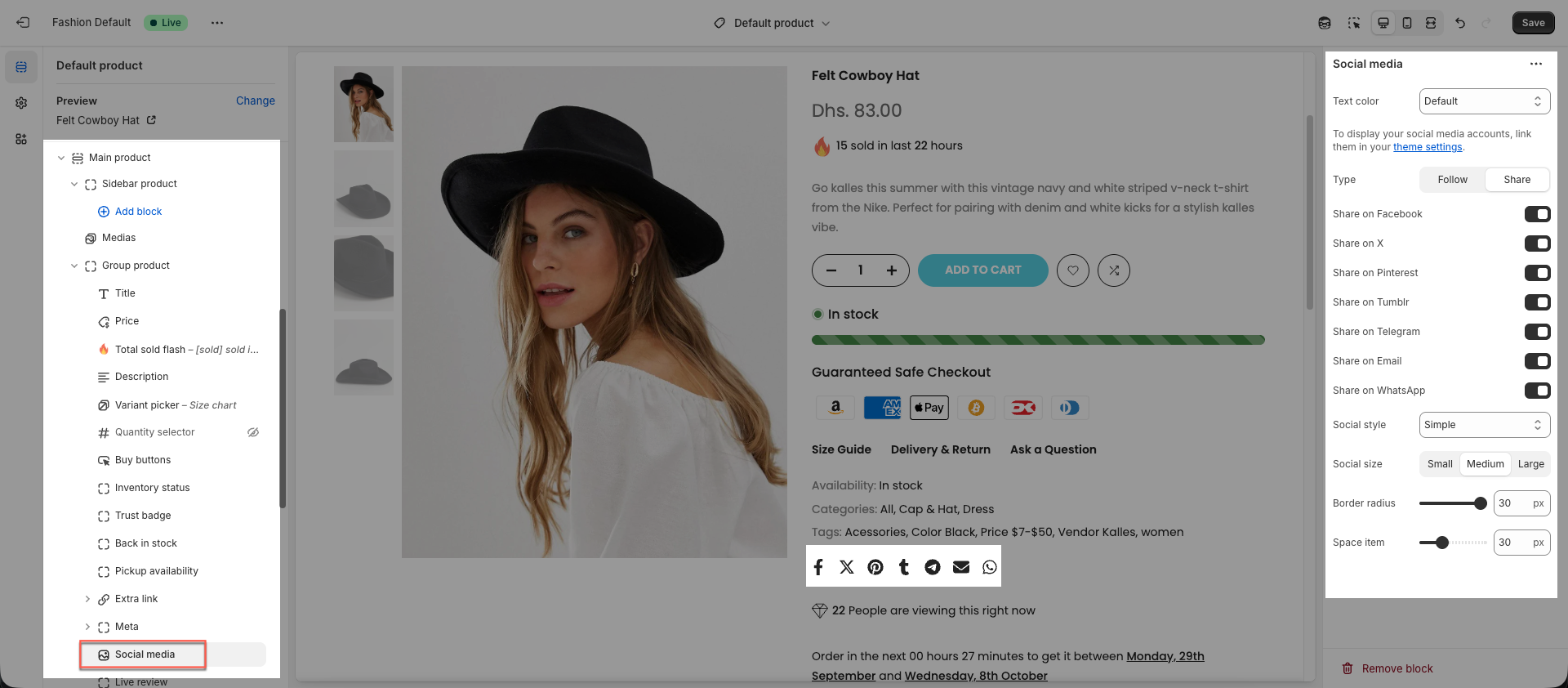Open preview product external link icon

pos(151,120)
